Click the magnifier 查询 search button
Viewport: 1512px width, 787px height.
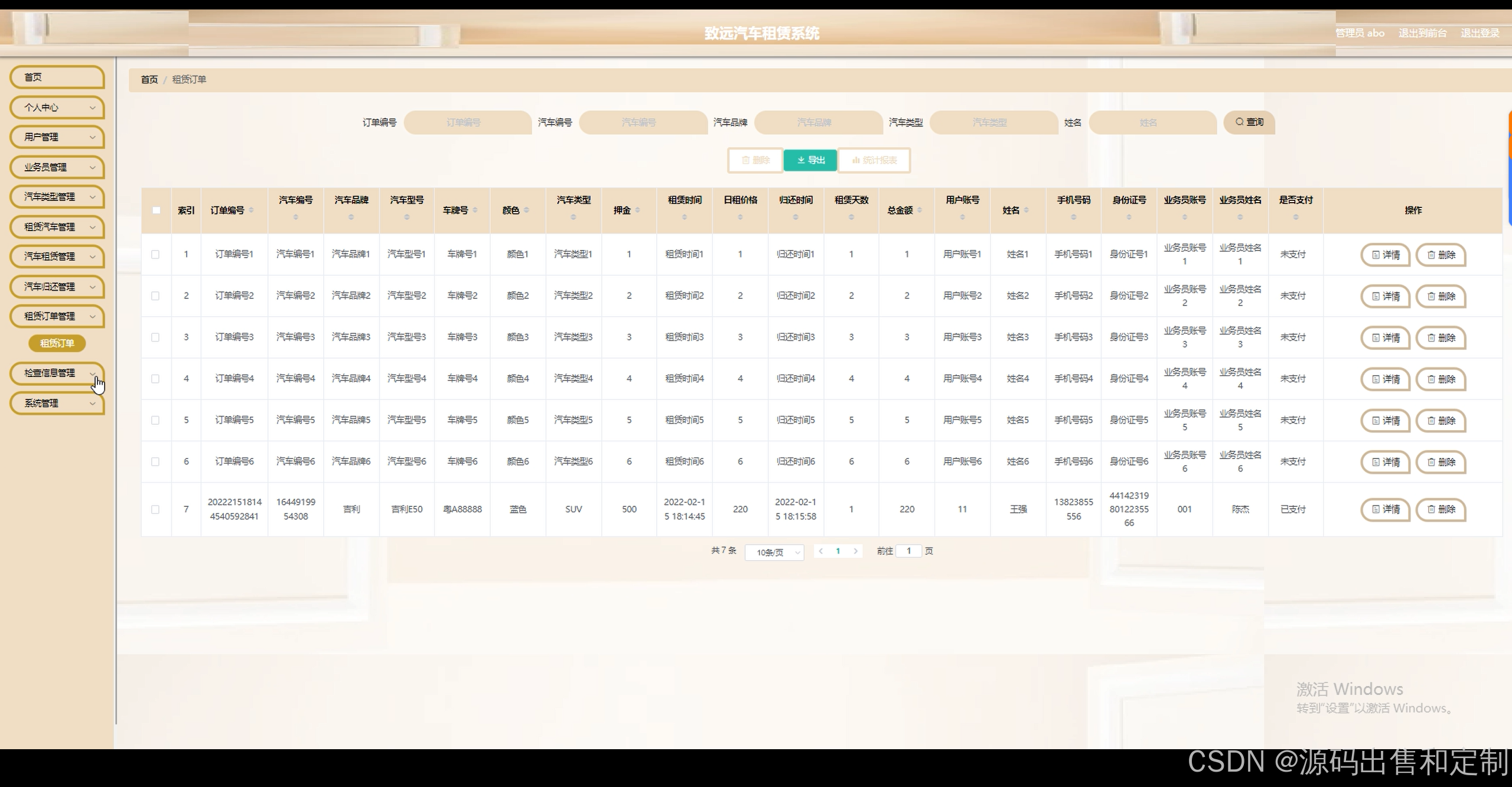click(x=1249, y=122)
